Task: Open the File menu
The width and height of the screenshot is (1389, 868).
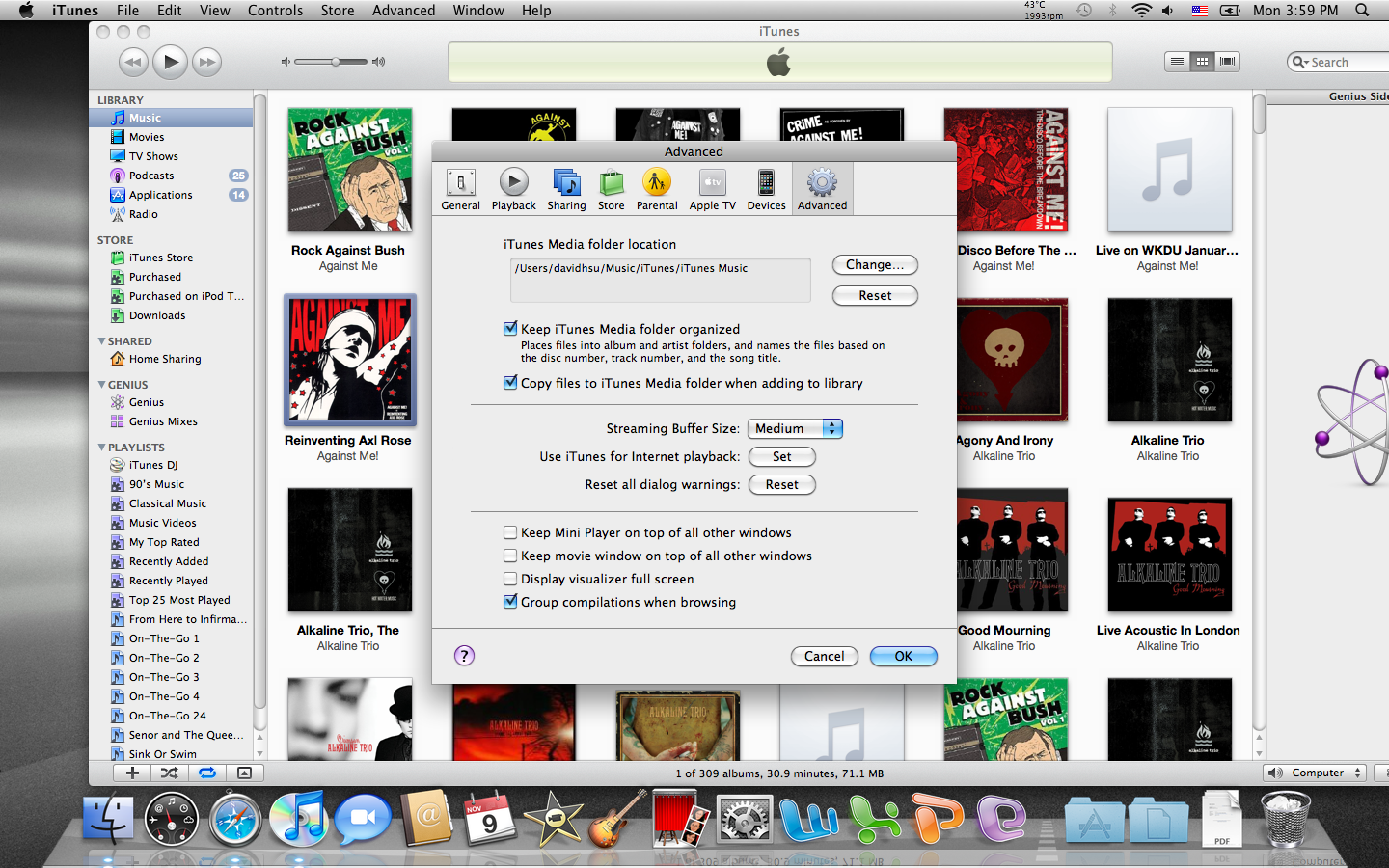Action: pos(127,11)
